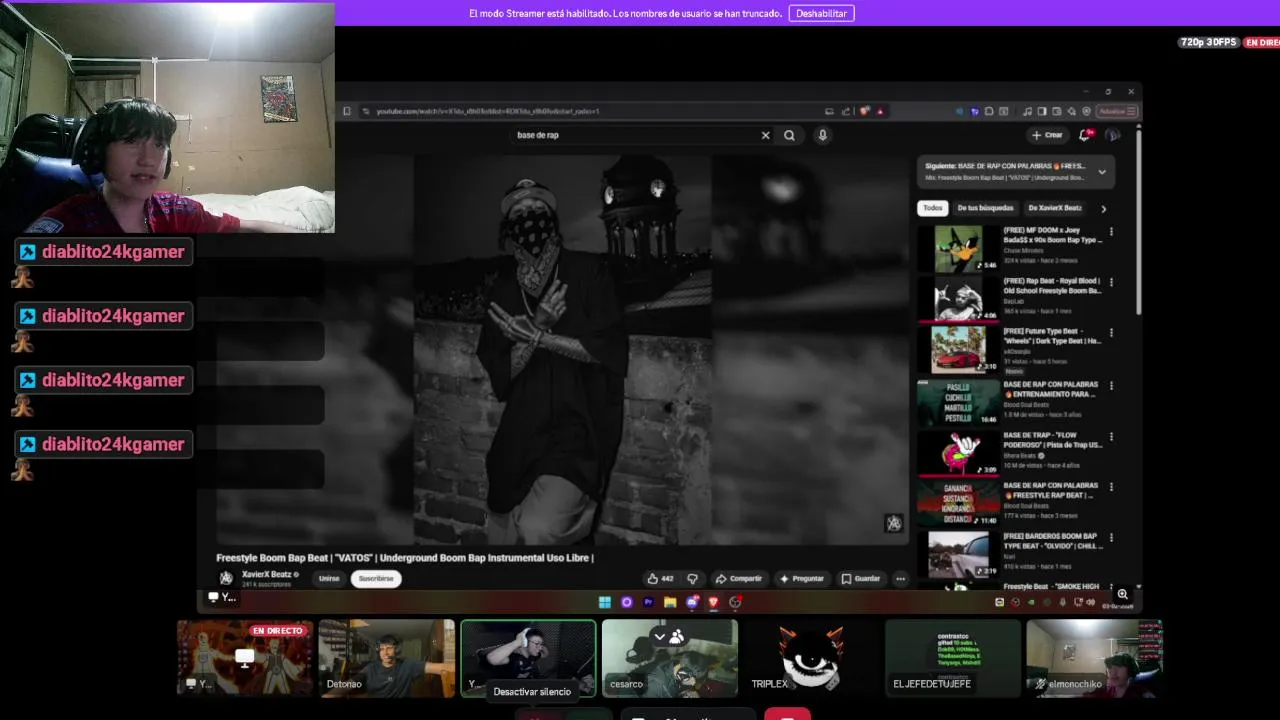
Task: Open options for MF DOOM x Joey Bada$$ video
Action: pyautogui.click(x=1111, y=232)
